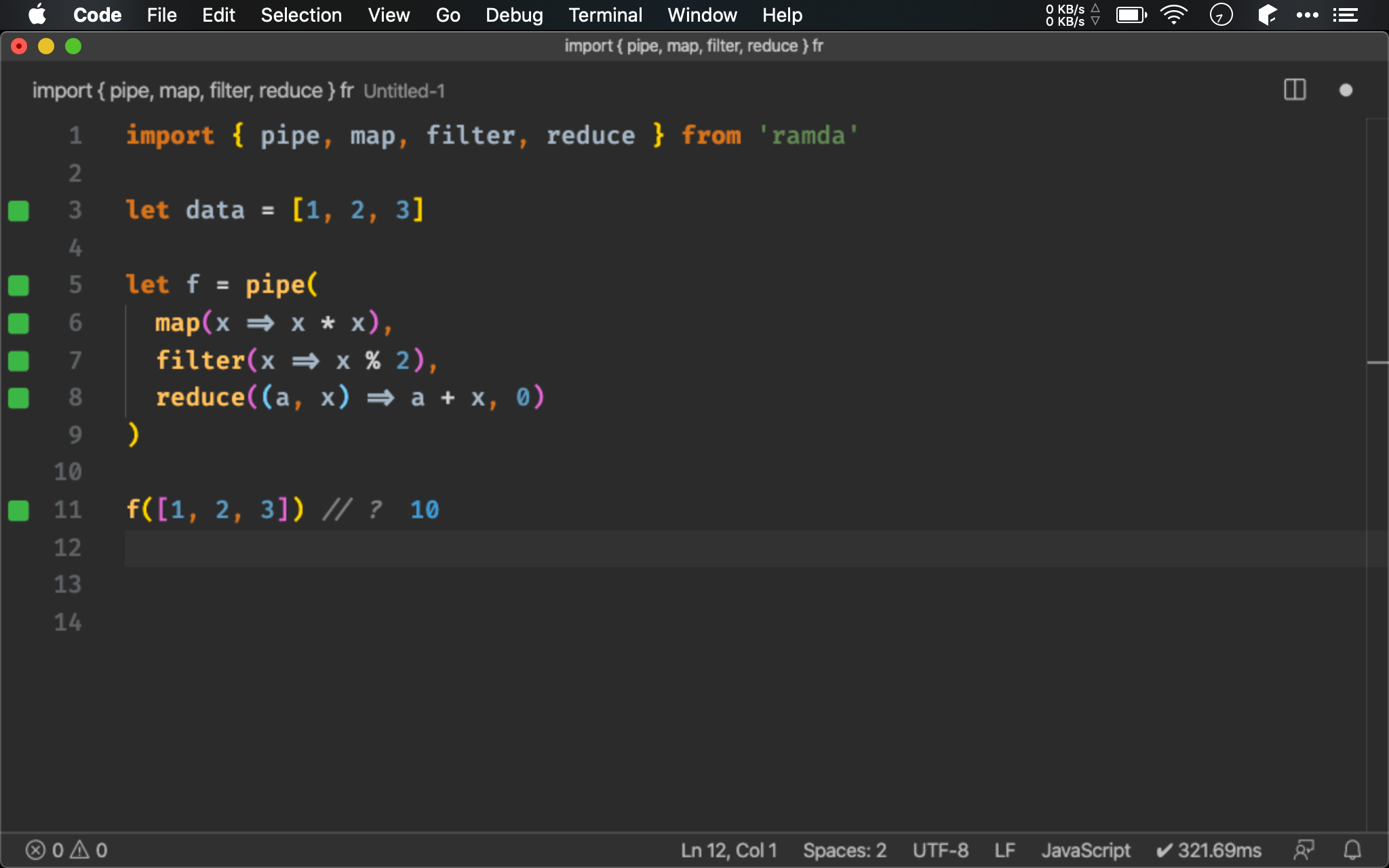Open the Apple menu
The width and height of the screenshot is (1389, 868).
tap(38, 15)
